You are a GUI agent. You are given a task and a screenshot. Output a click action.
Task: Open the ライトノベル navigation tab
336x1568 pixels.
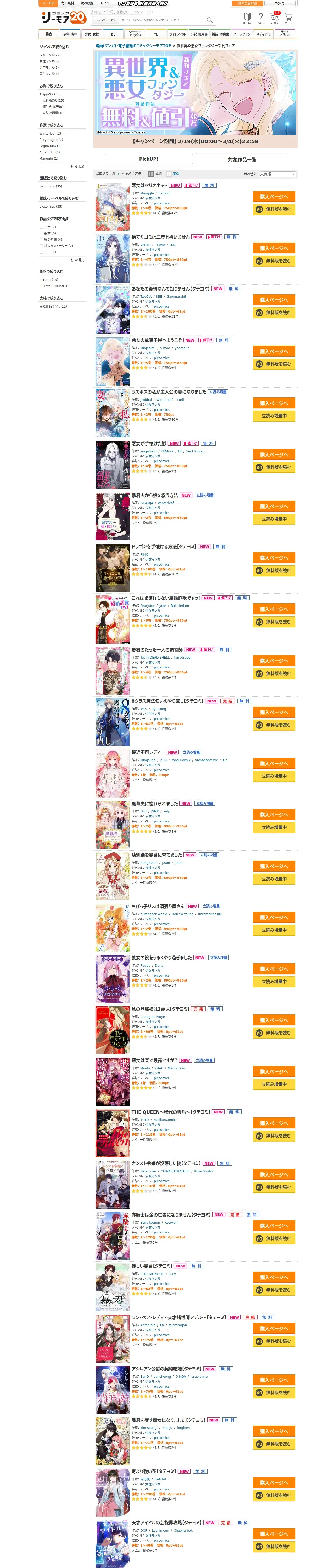(x=177, y=34)
